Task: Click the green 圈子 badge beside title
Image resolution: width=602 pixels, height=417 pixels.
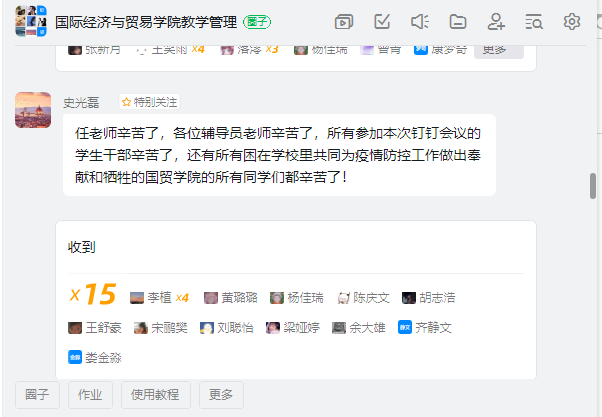Action: point(257,22)
